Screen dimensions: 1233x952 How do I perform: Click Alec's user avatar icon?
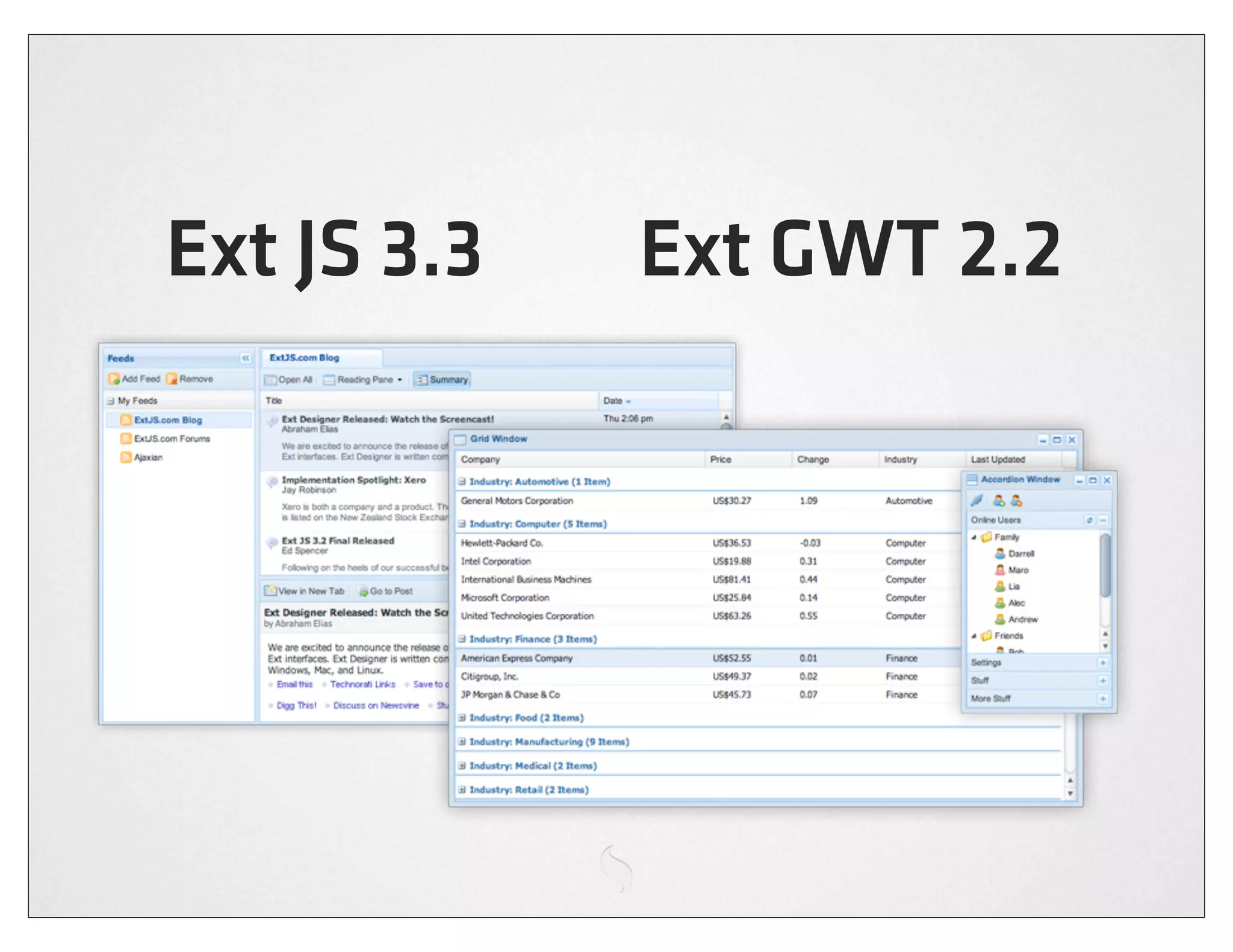(x=1000, y=602)
